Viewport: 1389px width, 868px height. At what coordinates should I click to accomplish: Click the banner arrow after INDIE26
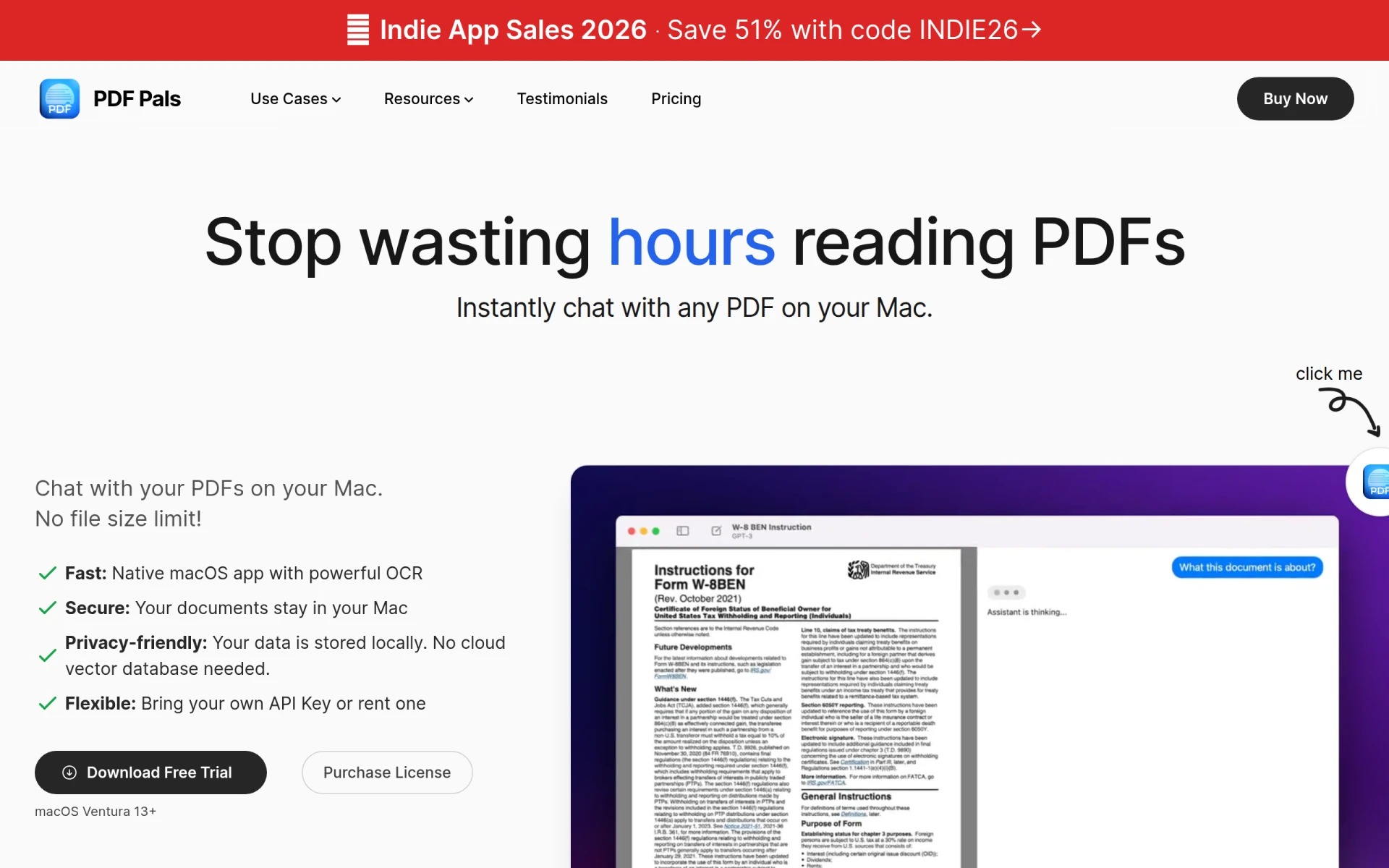1032,29
